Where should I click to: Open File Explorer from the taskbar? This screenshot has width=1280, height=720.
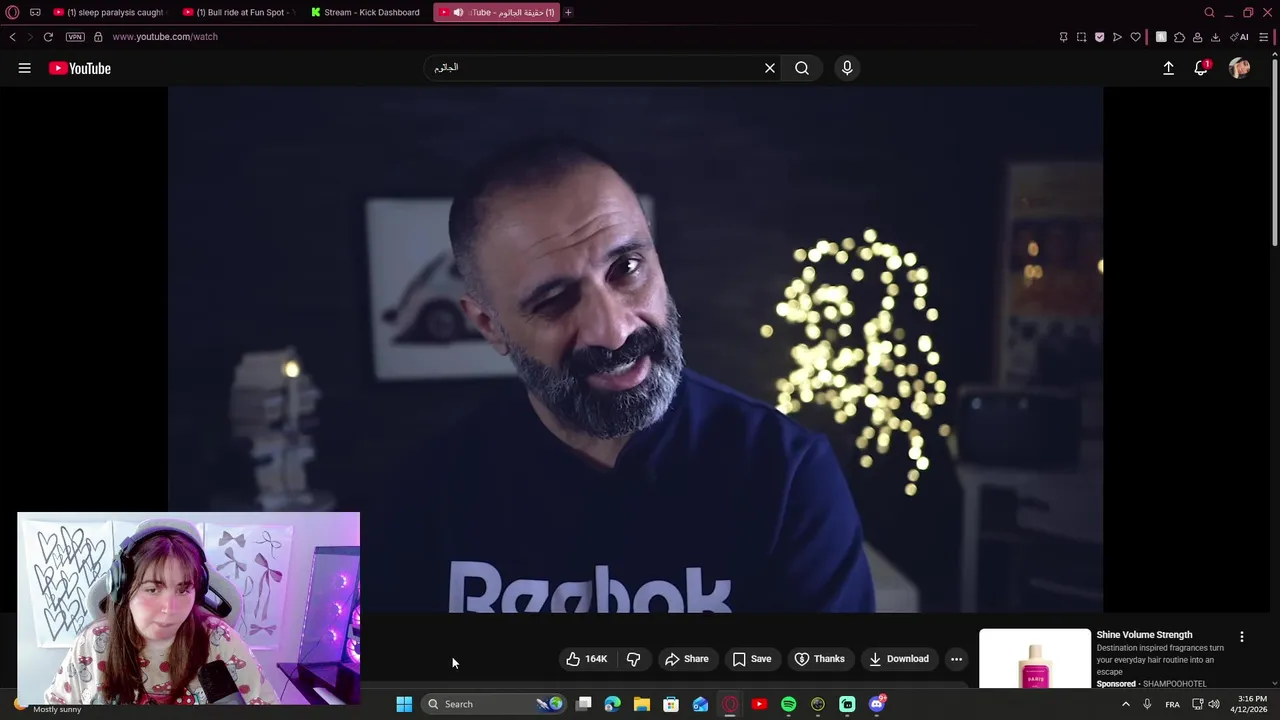(x=642, y=704)
